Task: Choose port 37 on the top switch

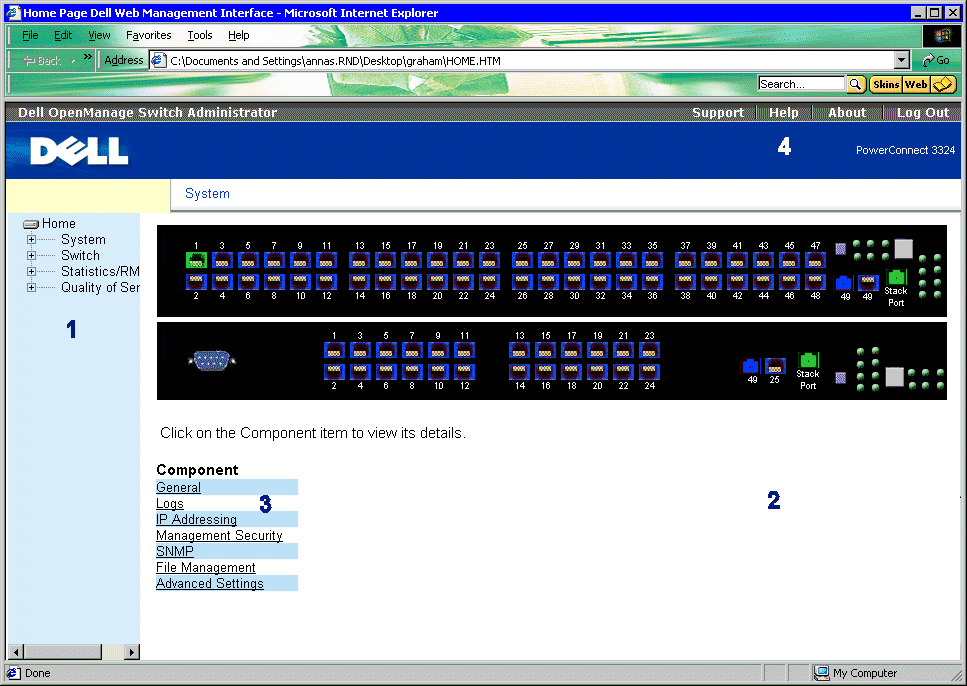Action: pos(685,260)
